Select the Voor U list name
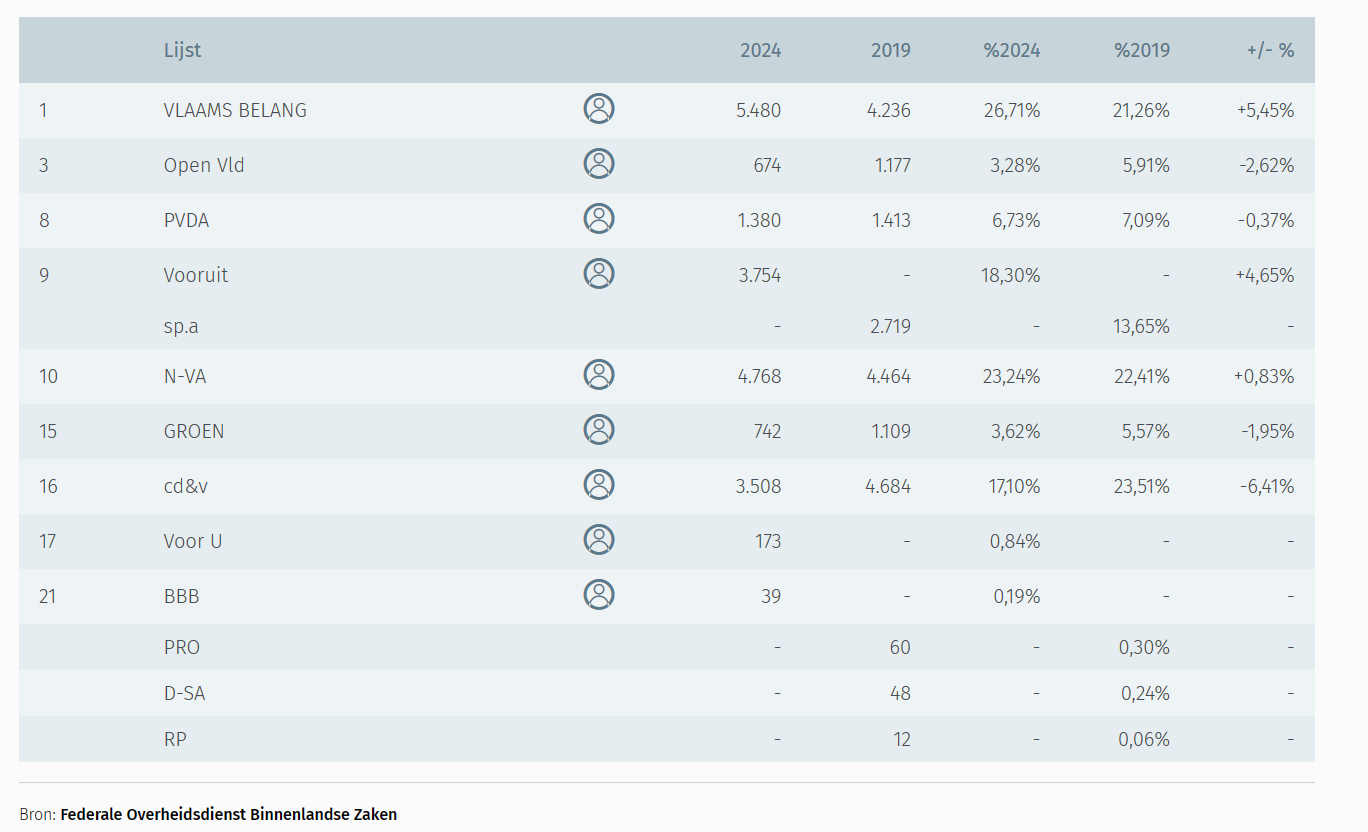Image resolution: width=1368 pixels, height=832 pixels. [x=193, y=542]
